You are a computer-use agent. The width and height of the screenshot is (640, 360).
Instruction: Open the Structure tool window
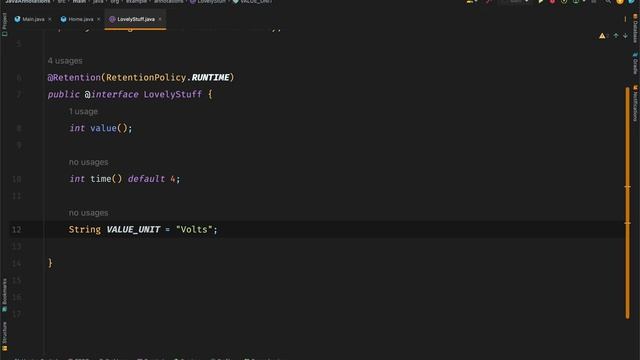(4, 336)
